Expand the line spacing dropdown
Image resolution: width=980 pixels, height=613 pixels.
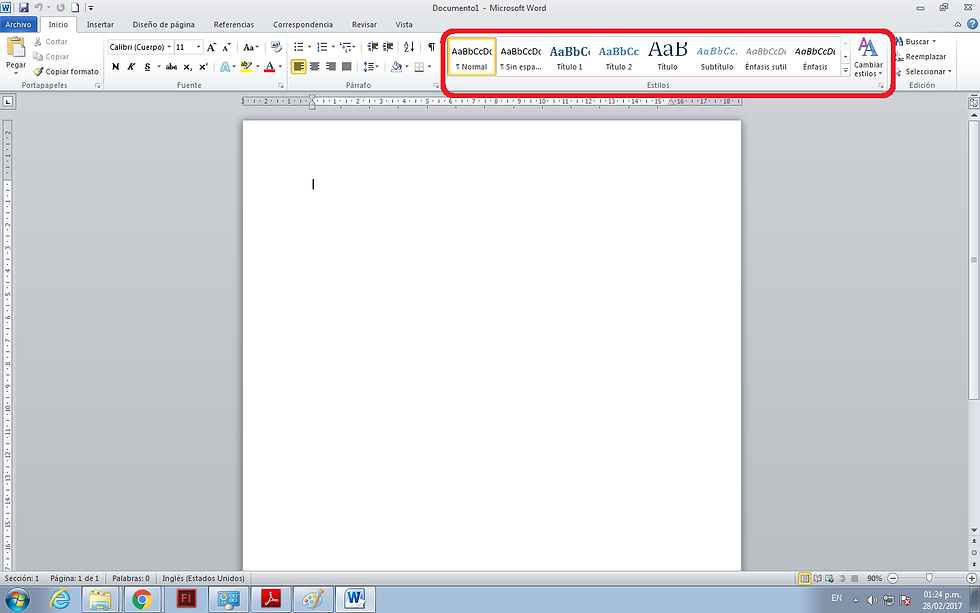pyautogui.click(x=371, y=67)
